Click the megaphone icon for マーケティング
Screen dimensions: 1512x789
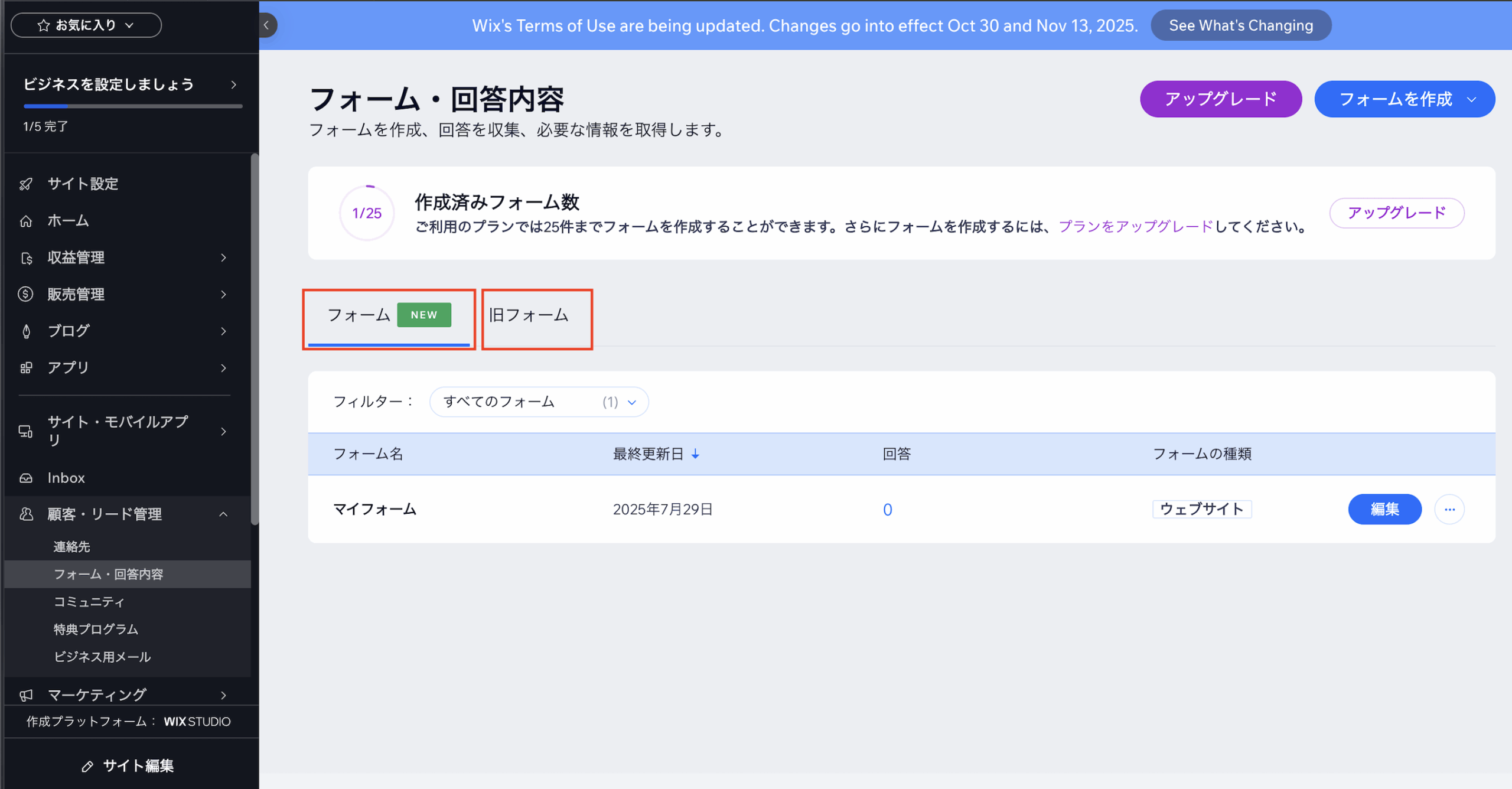[26, 695]
